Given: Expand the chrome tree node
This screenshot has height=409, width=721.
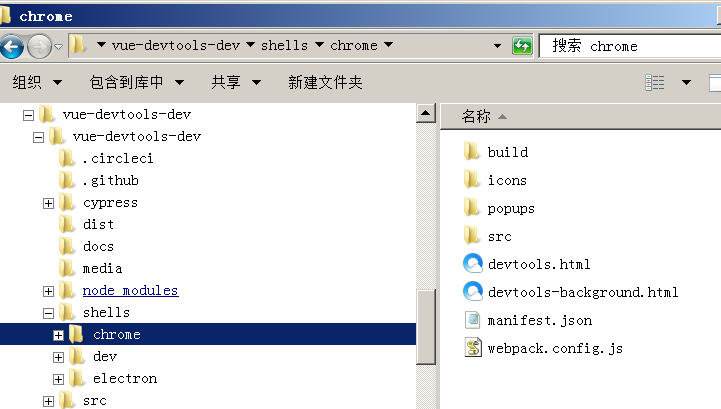Looking at the screenshot, I should (58, 335).
